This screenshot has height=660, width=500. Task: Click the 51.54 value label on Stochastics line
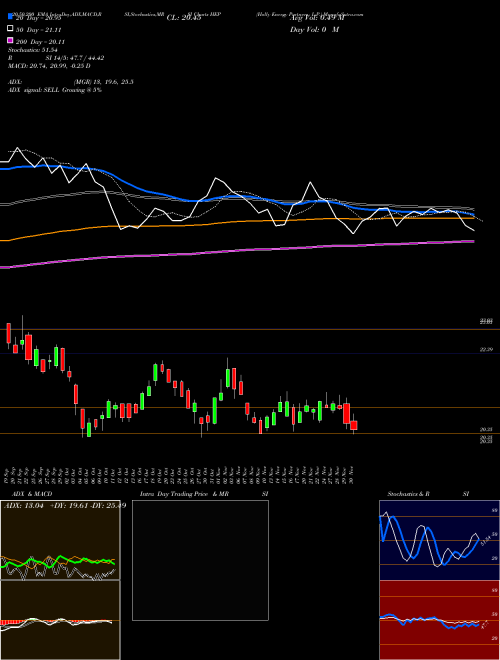[x=486, y=540]
